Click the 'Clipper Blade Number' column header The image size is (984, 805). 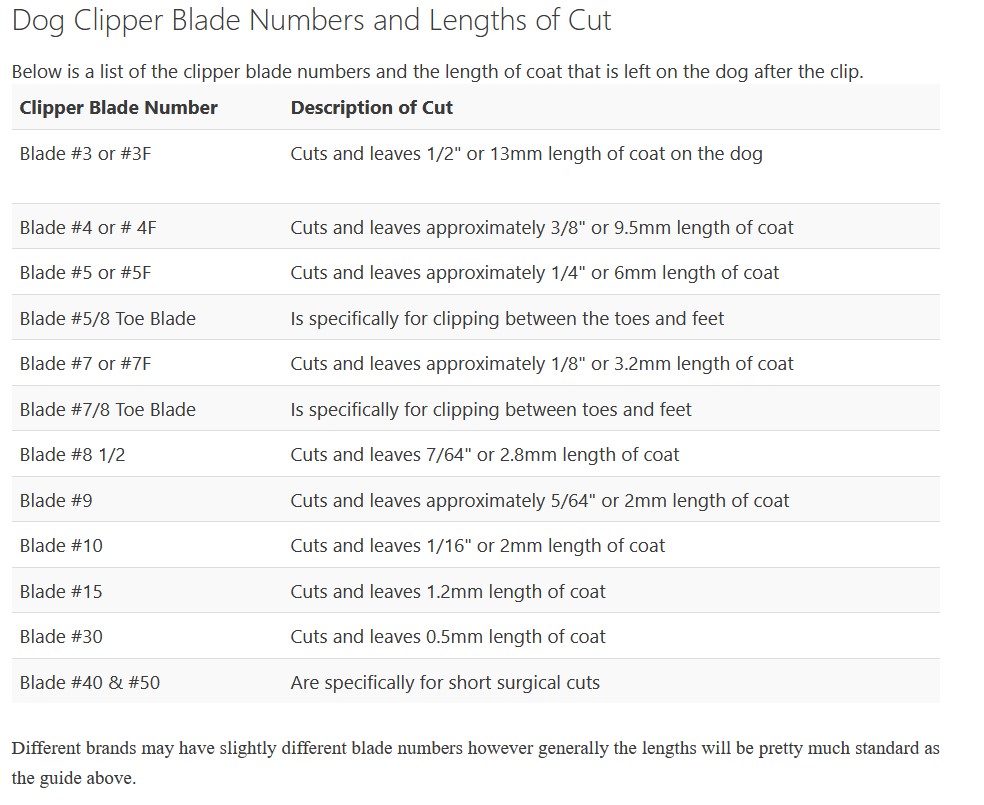click(x=118, y=107)
